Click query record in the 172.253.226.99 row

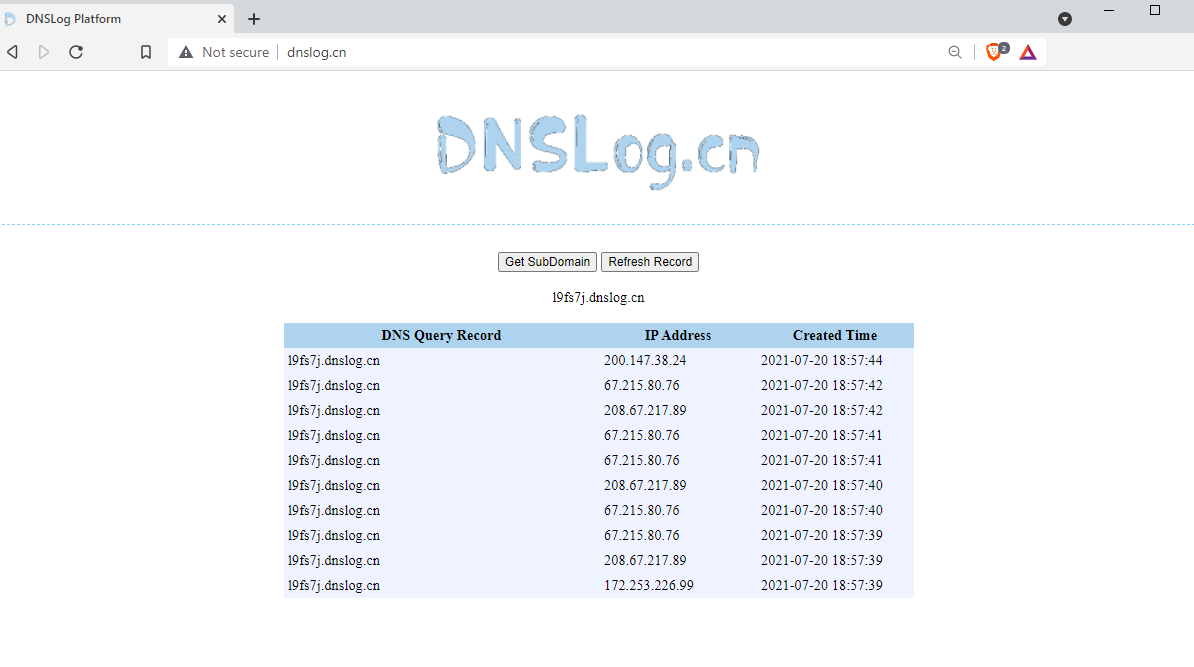(x=334, y=586)
